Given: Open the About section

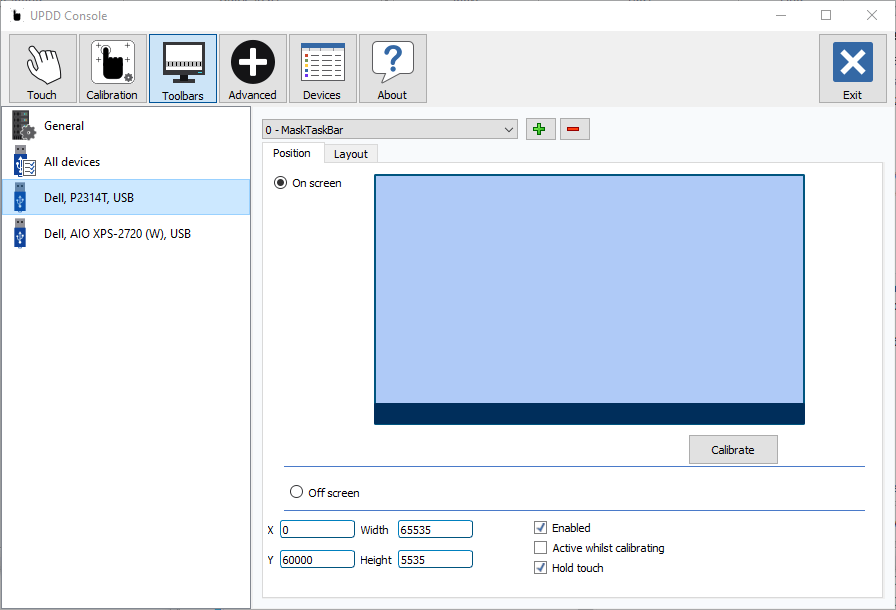Looking at the screenshot, I should click(x=393, y=69).
